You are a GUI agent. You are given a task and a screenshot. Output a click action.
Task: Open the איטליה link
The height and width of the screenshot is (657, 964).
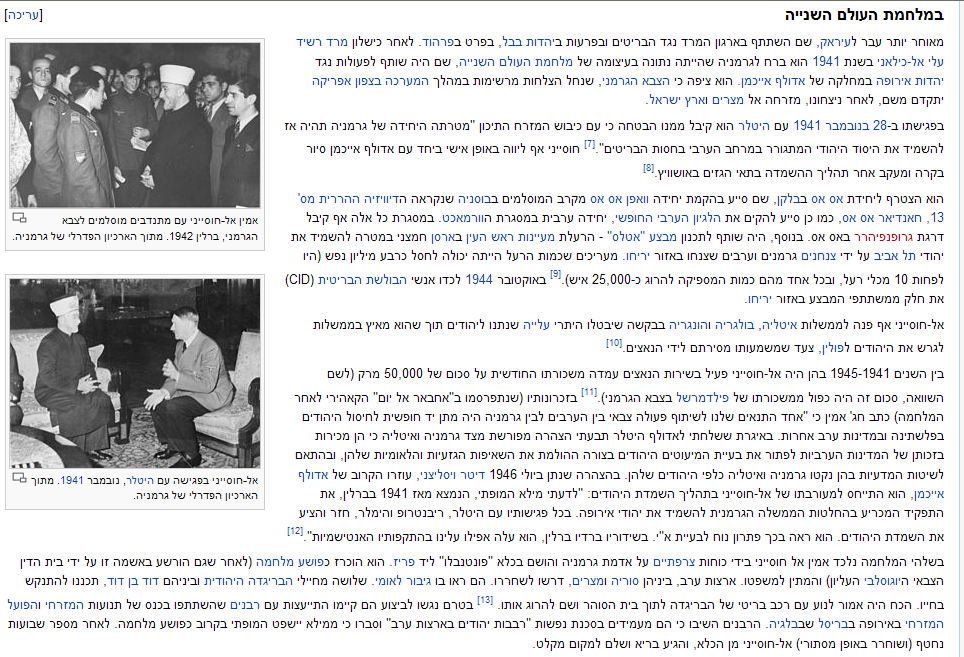780,325
